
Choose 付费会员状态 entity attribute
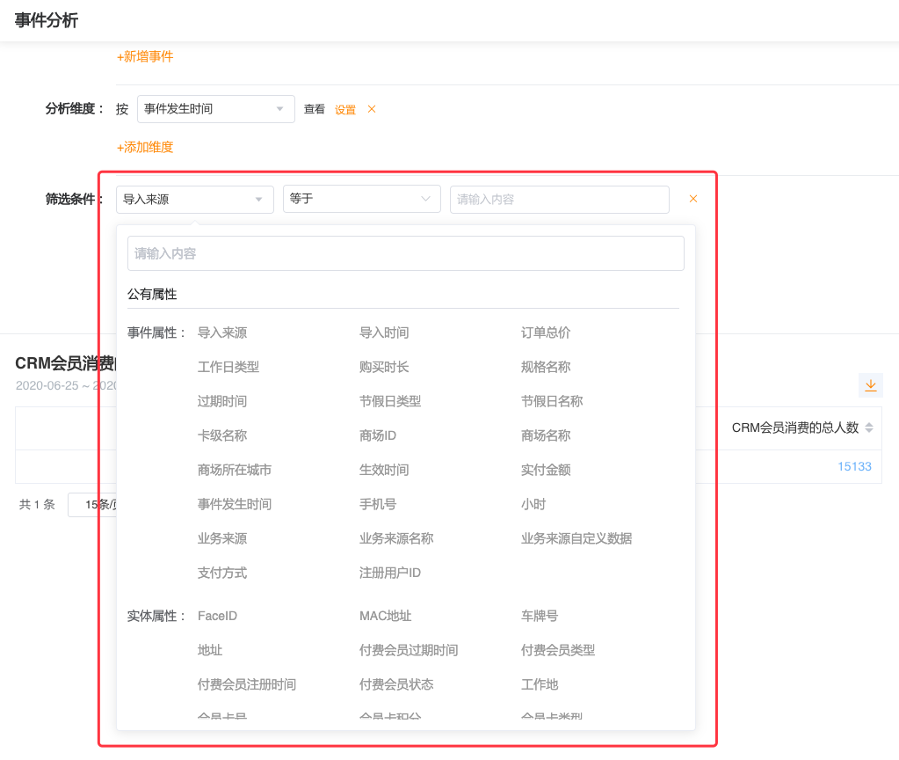(x=396, y=685)
